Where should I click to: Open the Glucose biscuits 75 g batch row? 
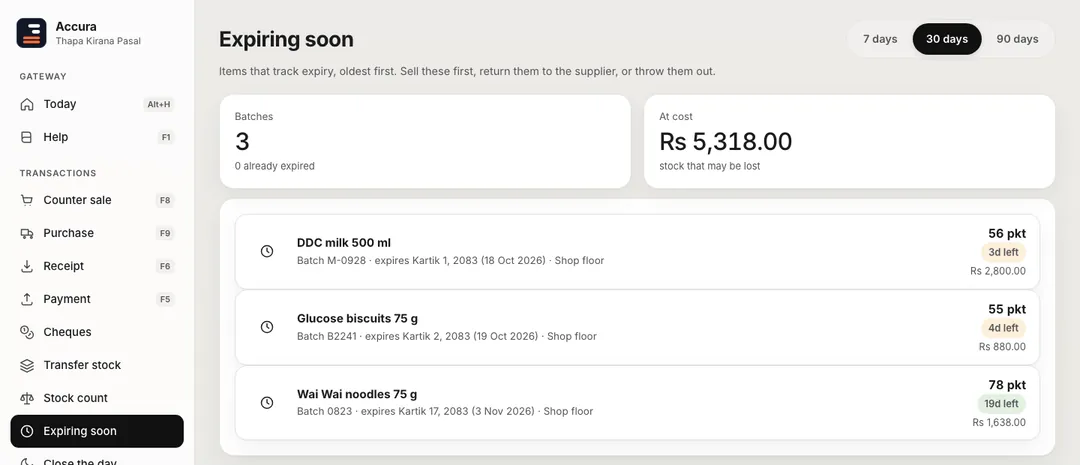[637, 327]
